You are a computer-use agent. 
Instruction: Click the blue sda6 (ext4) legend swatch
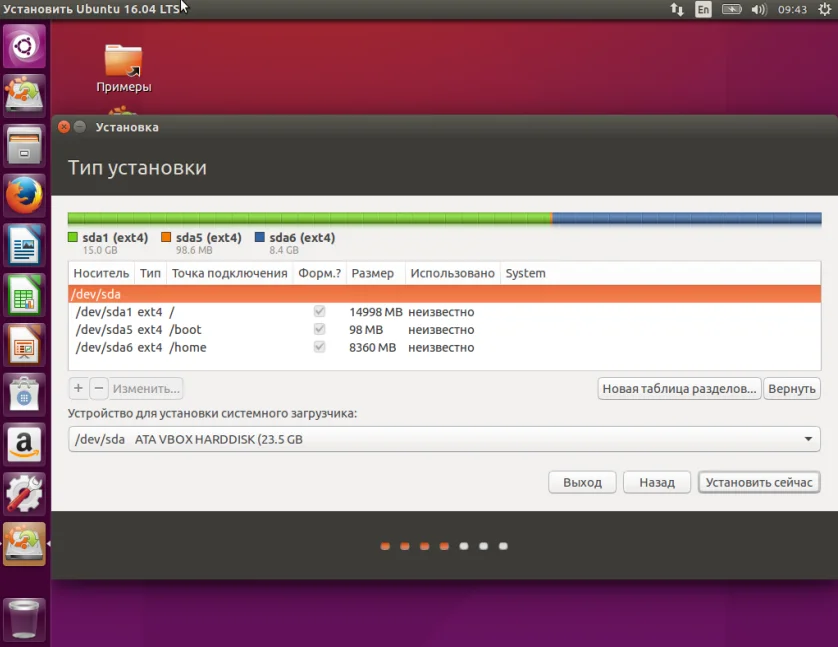(x=260, y=237)
